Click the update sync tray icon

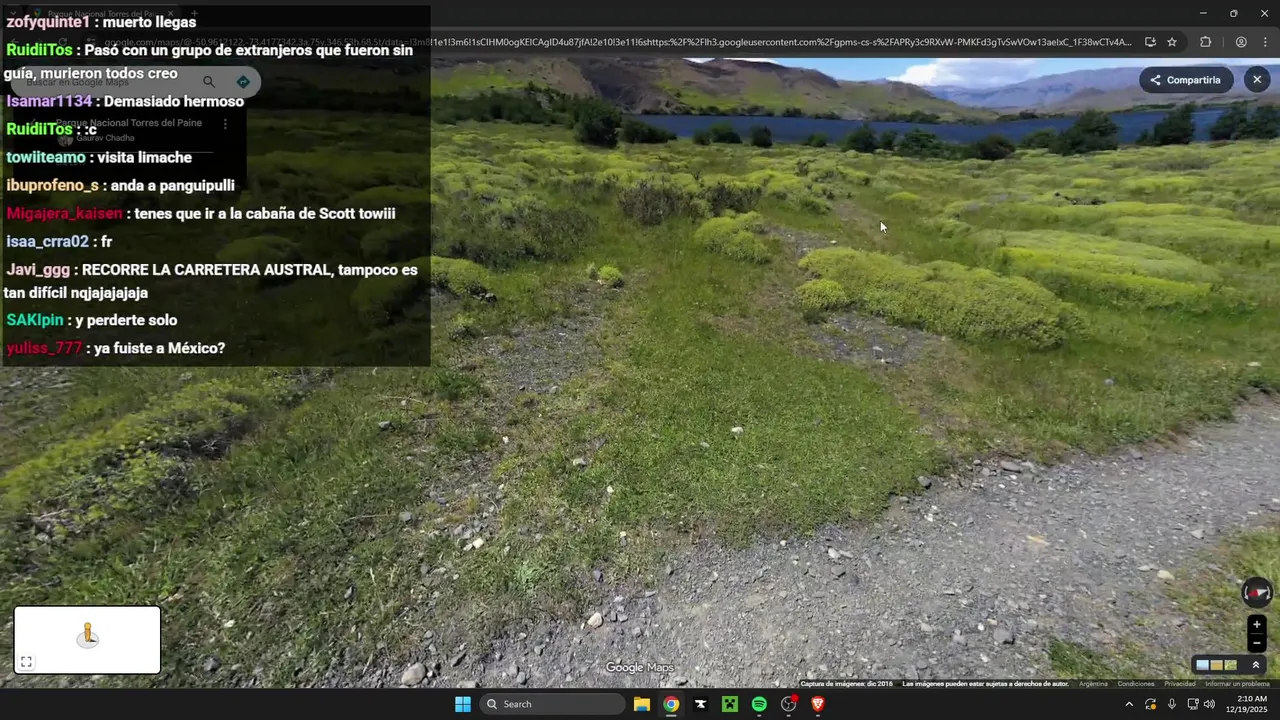[1151, 704]
